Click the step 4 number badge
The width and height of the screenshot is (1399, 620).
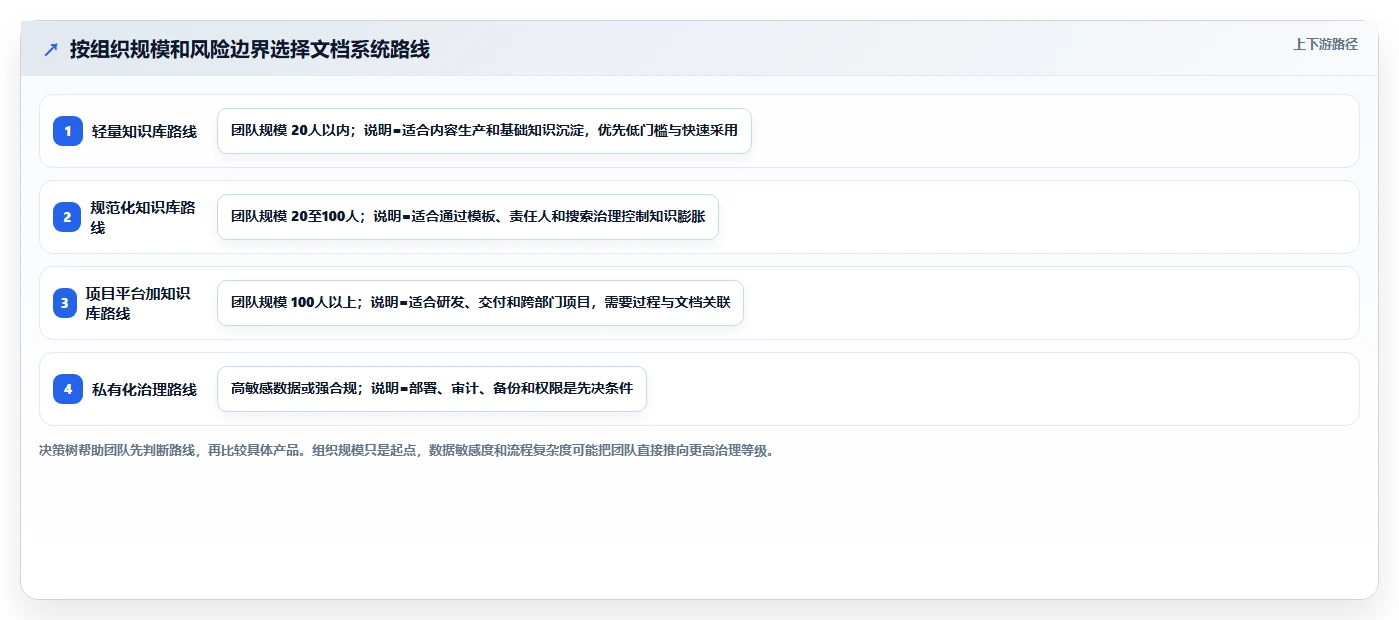(x=68, y=389)
